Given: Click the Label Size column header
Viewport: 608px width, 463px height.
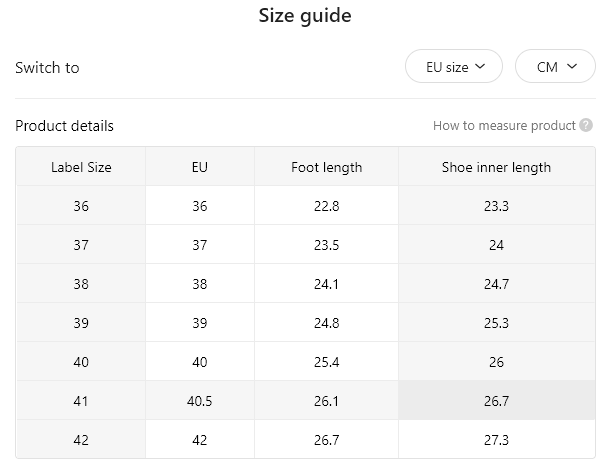Looking at the screenshot, I should click(x=81, y=167).
